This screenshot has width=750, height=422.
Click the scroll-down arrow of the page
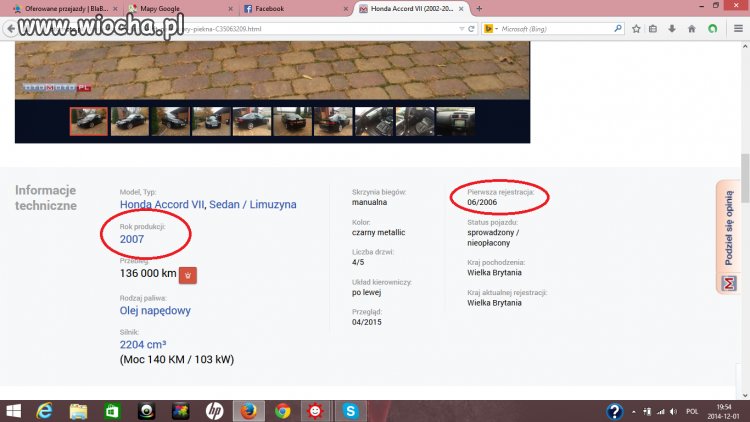745,395
